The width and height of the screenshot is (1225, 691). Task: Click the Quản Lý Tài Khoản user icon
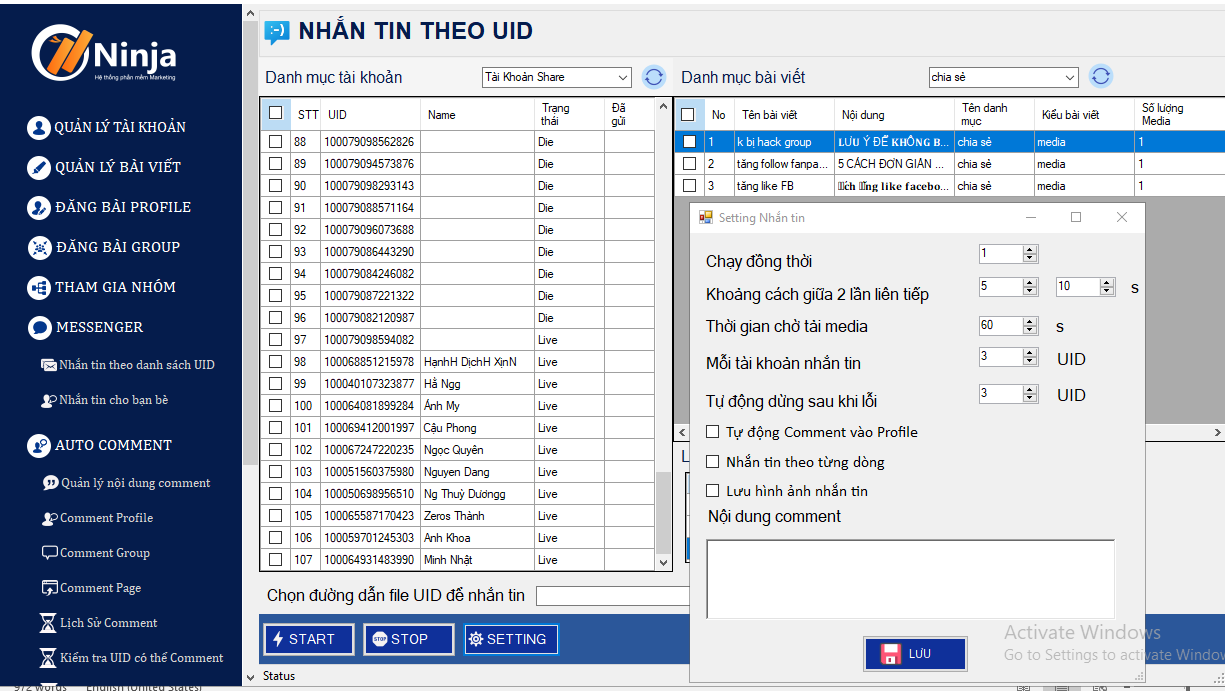pos(39,127)
